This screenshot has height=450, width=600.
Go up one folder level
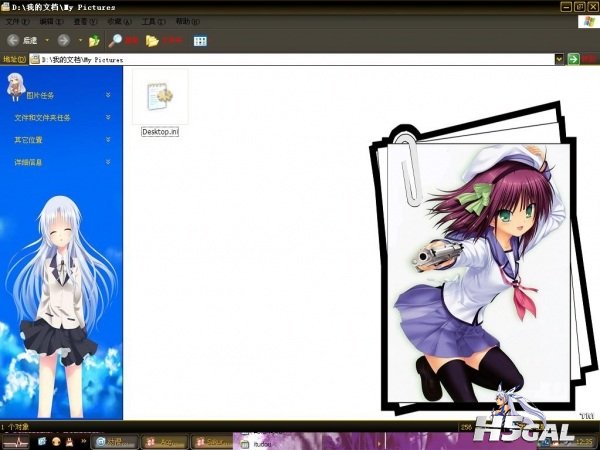click(x=94, y=41)
